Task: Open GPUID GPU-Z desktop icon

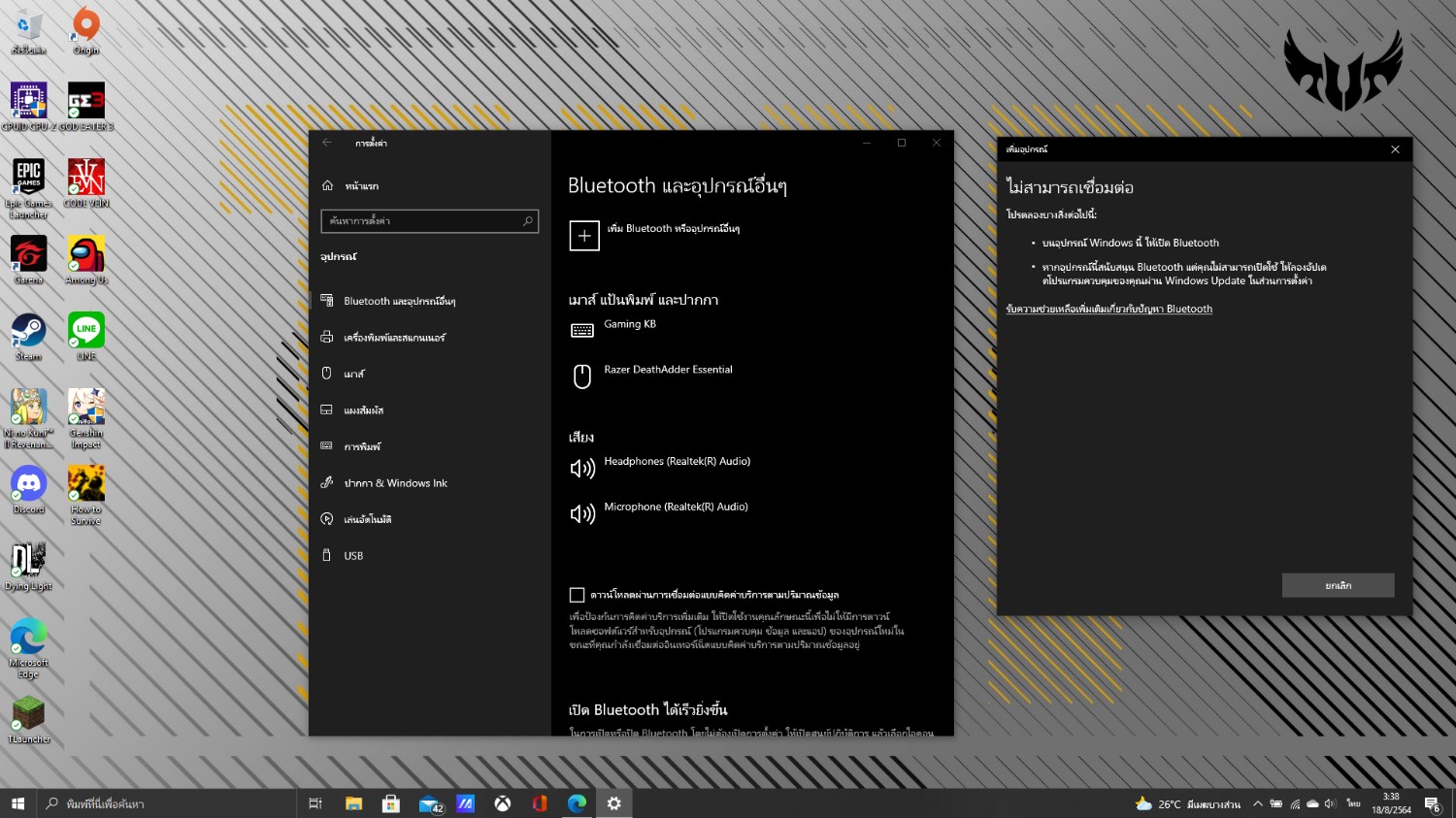Action: pyautogui.click(x=29, y=107)
